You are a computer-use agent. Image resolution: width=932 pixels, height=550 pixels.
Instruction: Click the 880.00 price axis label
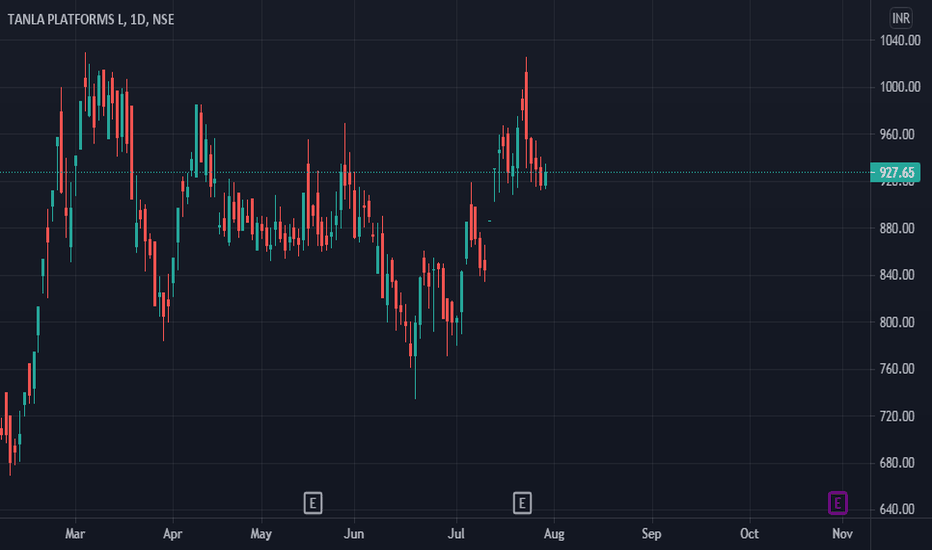click(897, 228)
